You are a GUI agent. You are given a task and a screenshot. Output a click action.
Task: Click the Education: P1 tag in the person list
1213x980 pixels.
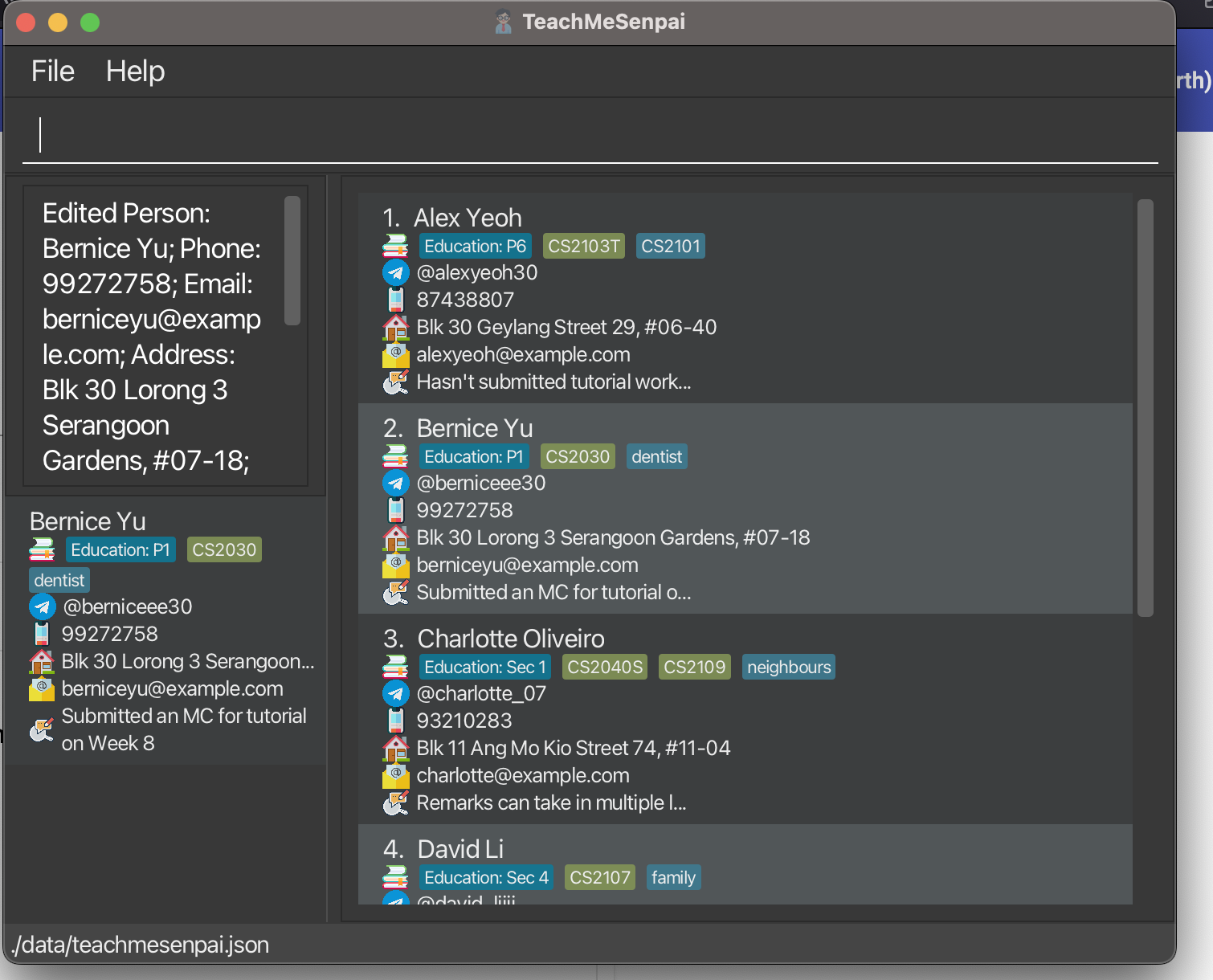tap(474, 456)
